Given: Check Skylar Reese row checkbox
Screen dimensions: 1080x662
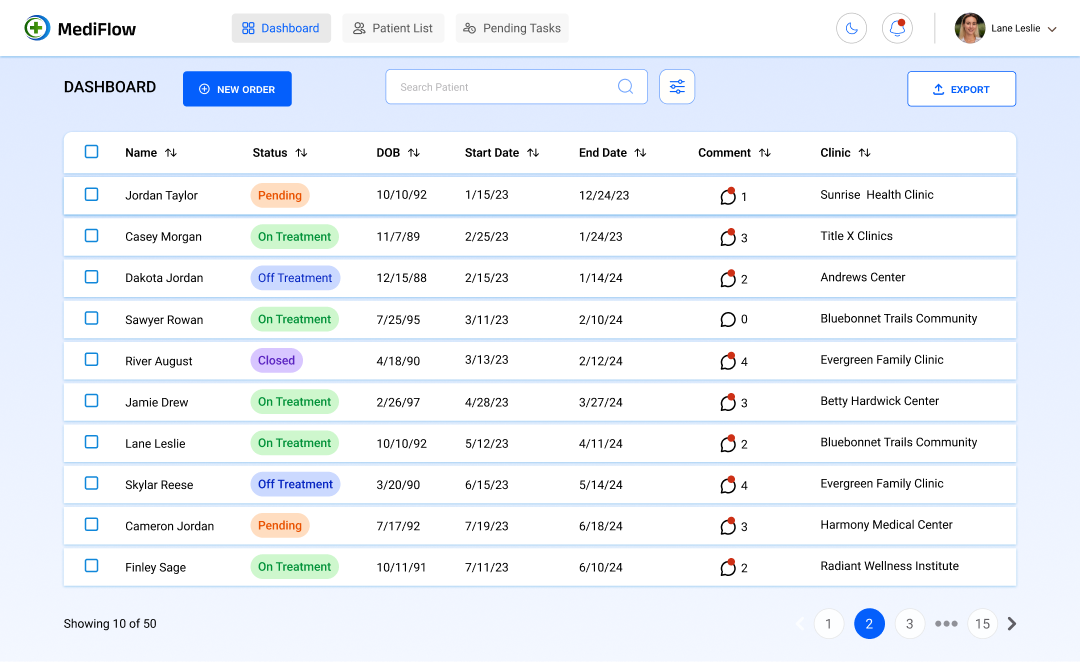Looking at the screenshot, I should tap(91, 484).
